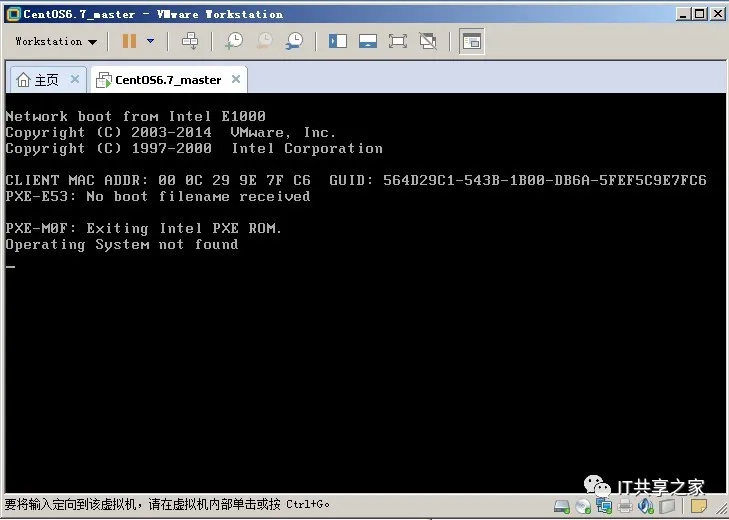Image resolution: width=729 pixels, height=520 pixels.
Task: Click the VMware icon in the title bar
Action: 14,14
